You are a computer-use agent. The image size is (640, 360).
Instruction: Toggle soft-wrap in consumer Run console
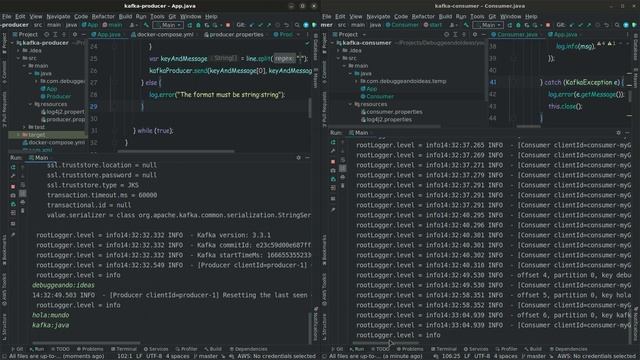342,160
